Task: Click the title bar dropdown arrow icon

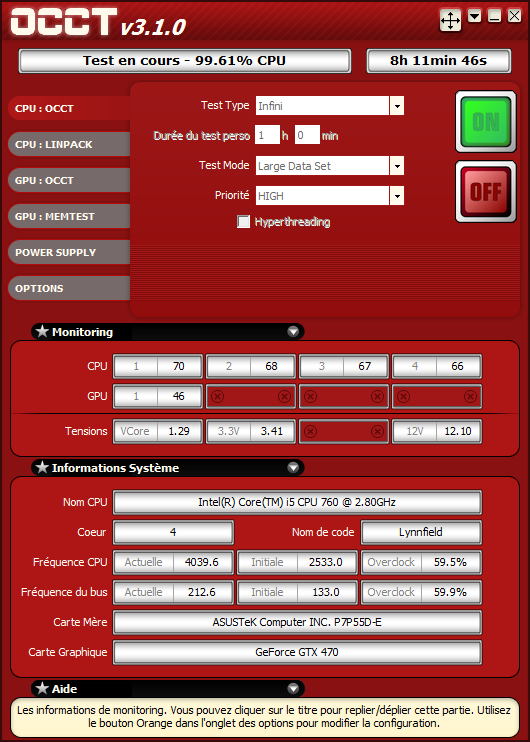Action: pyautogui.click(x=475, y=17)
